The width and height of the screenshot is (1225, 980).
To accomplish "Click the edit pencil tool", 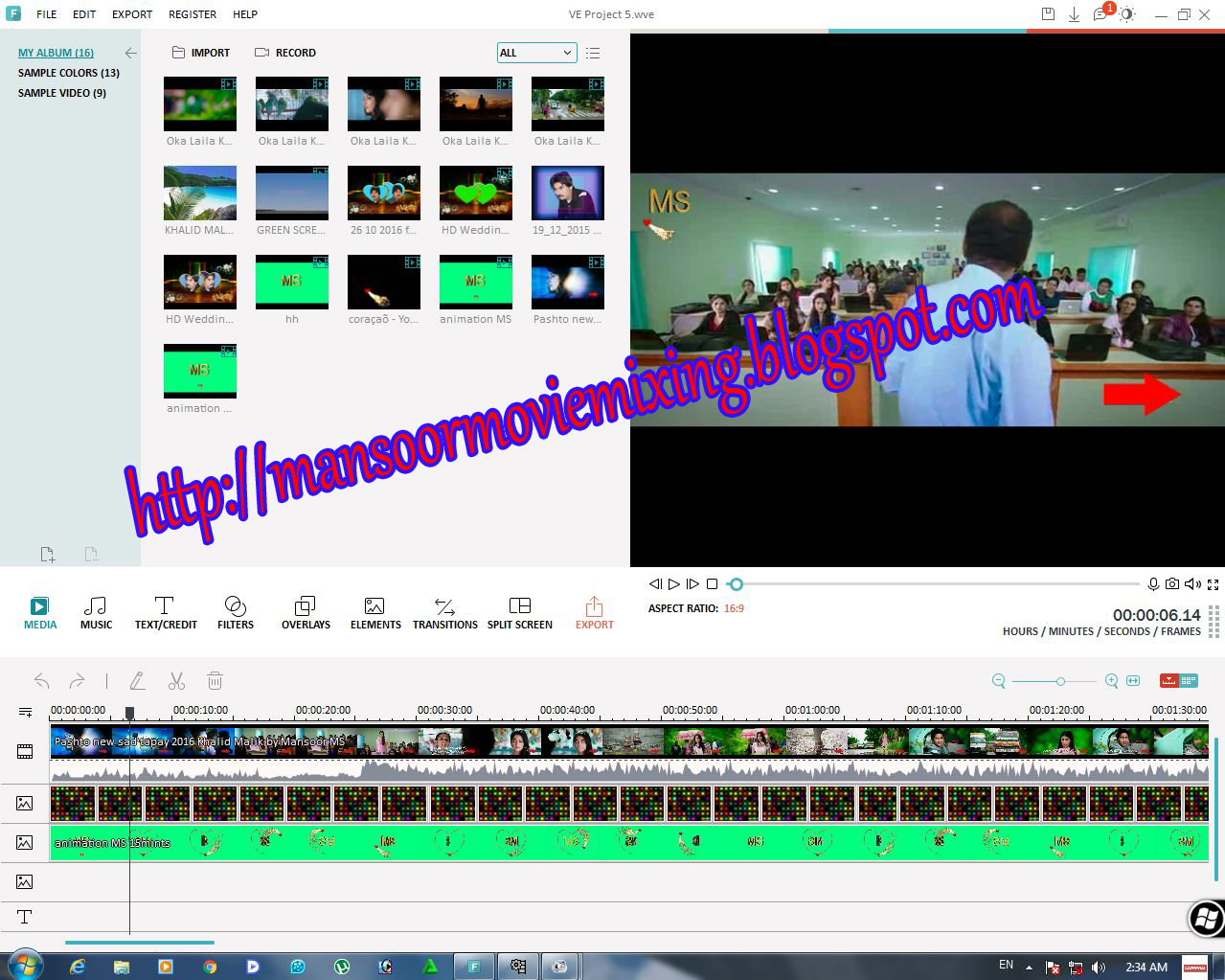I will (x=137, y=681).
